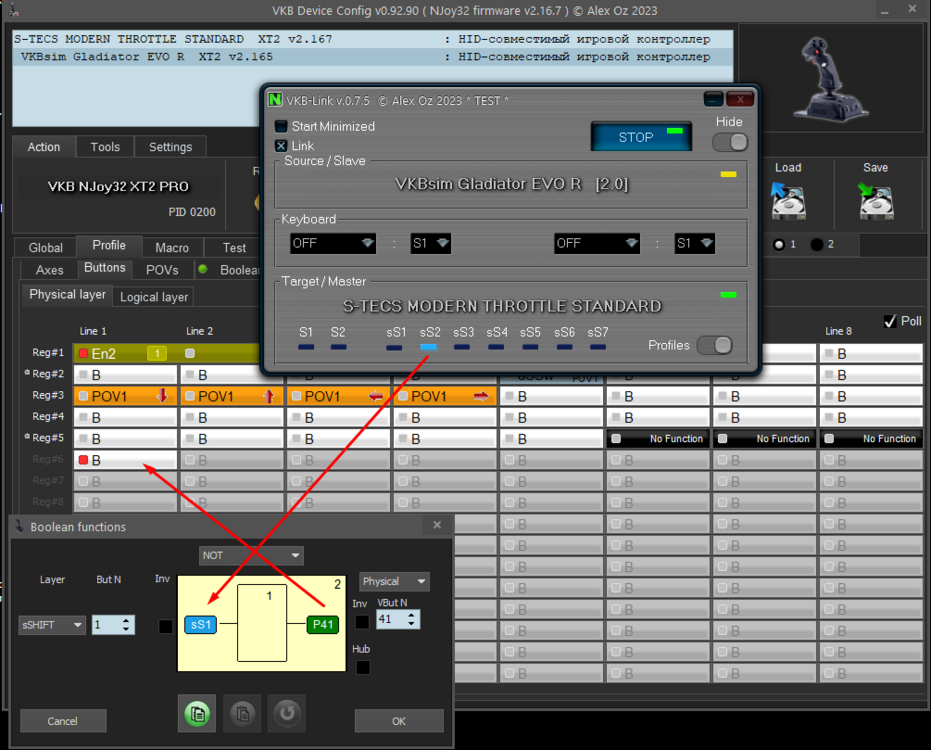
Task: Click the VBut N field showing 41
Action: 398,619
